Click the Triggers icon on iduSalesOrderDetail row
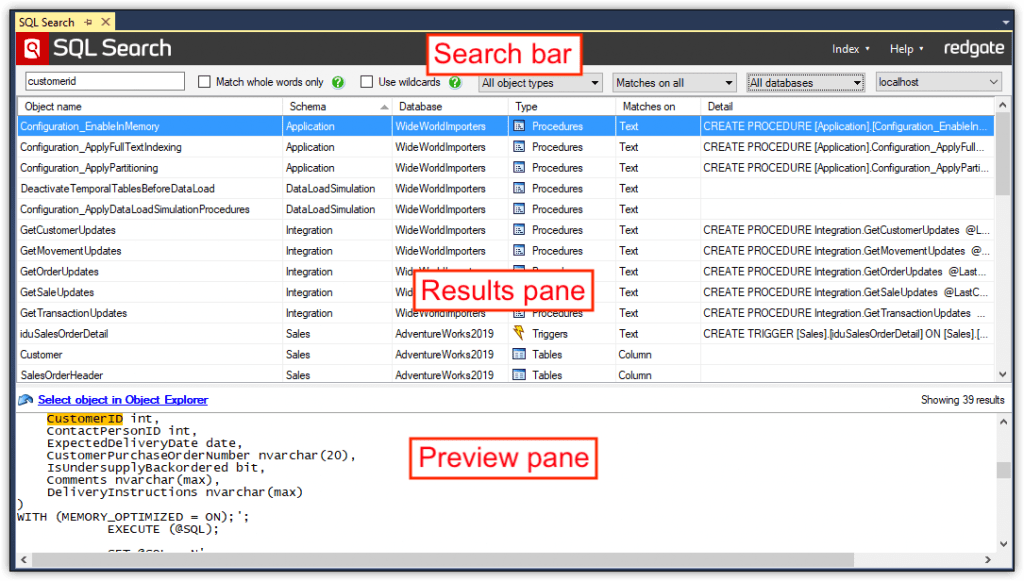Screen dimensions: 1024x581 point(518,334)
